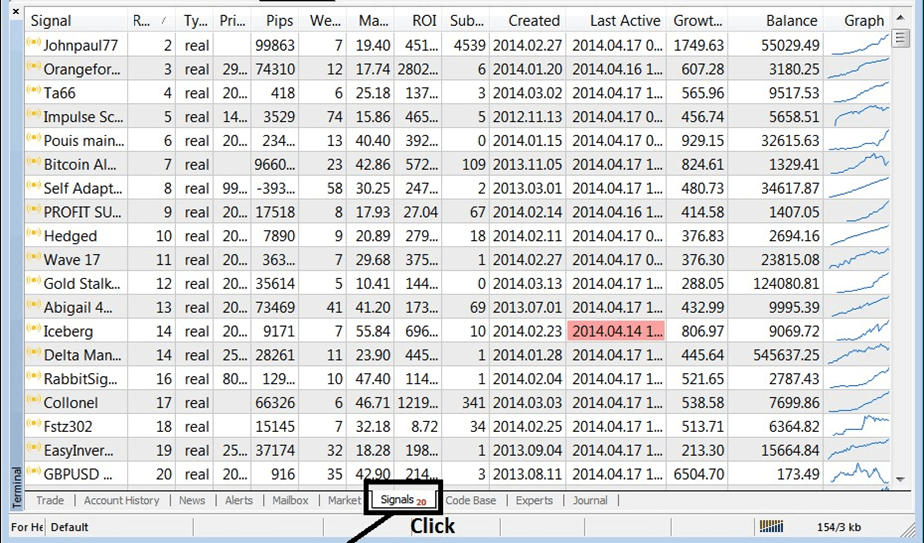Click the 154/3 kb traffic indicator
This screenshot has height=543, width=924.
point(839,527)
